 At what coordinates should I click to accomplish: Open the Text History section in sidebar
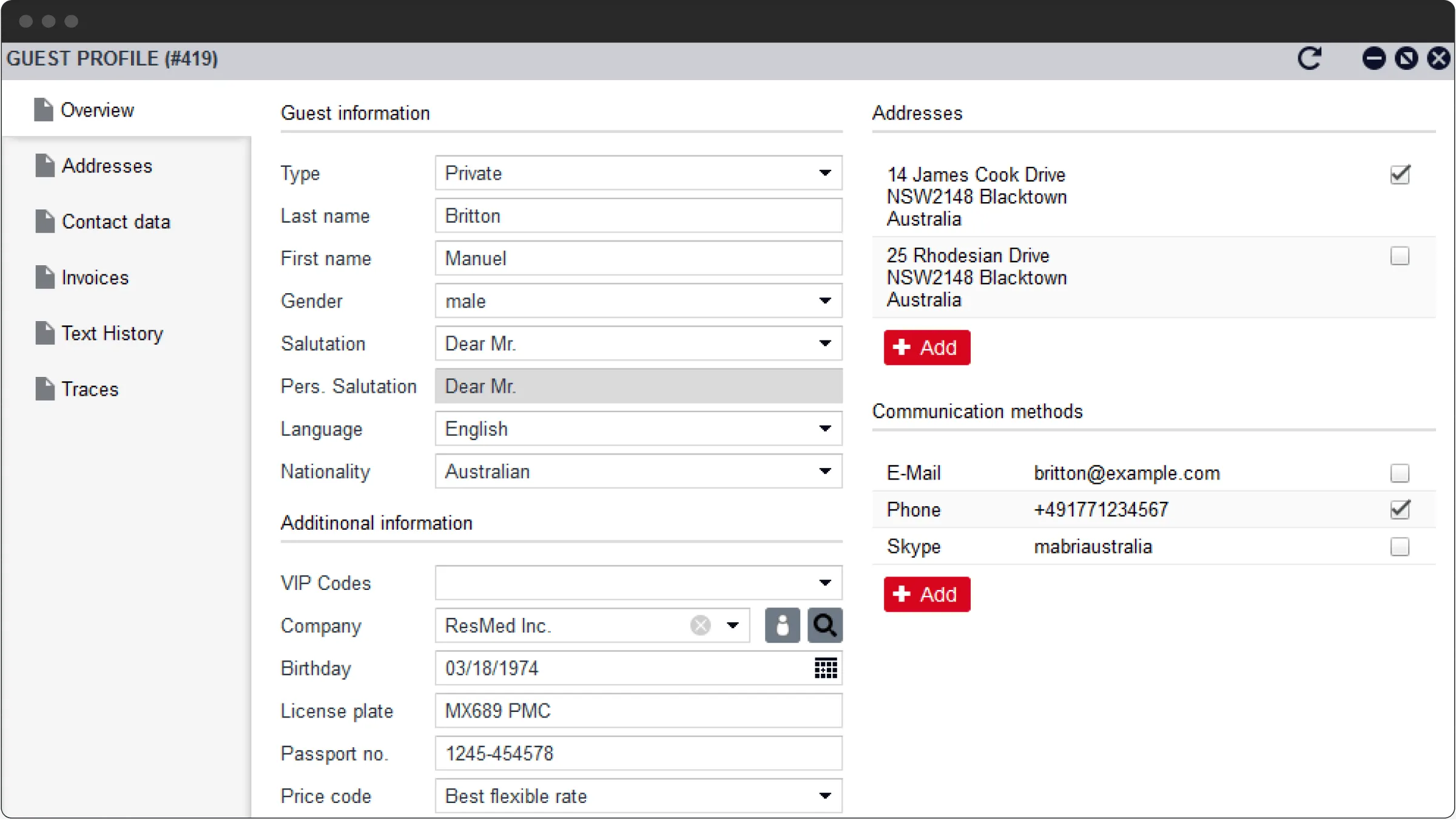112,333
